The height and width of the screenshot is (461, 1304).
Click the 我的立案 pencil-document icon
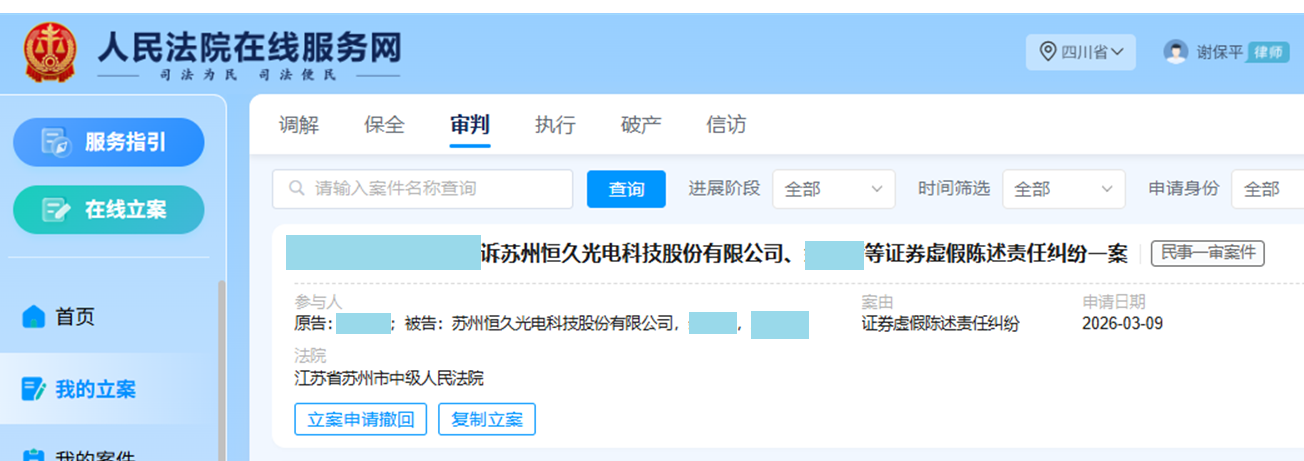[34, 389]
